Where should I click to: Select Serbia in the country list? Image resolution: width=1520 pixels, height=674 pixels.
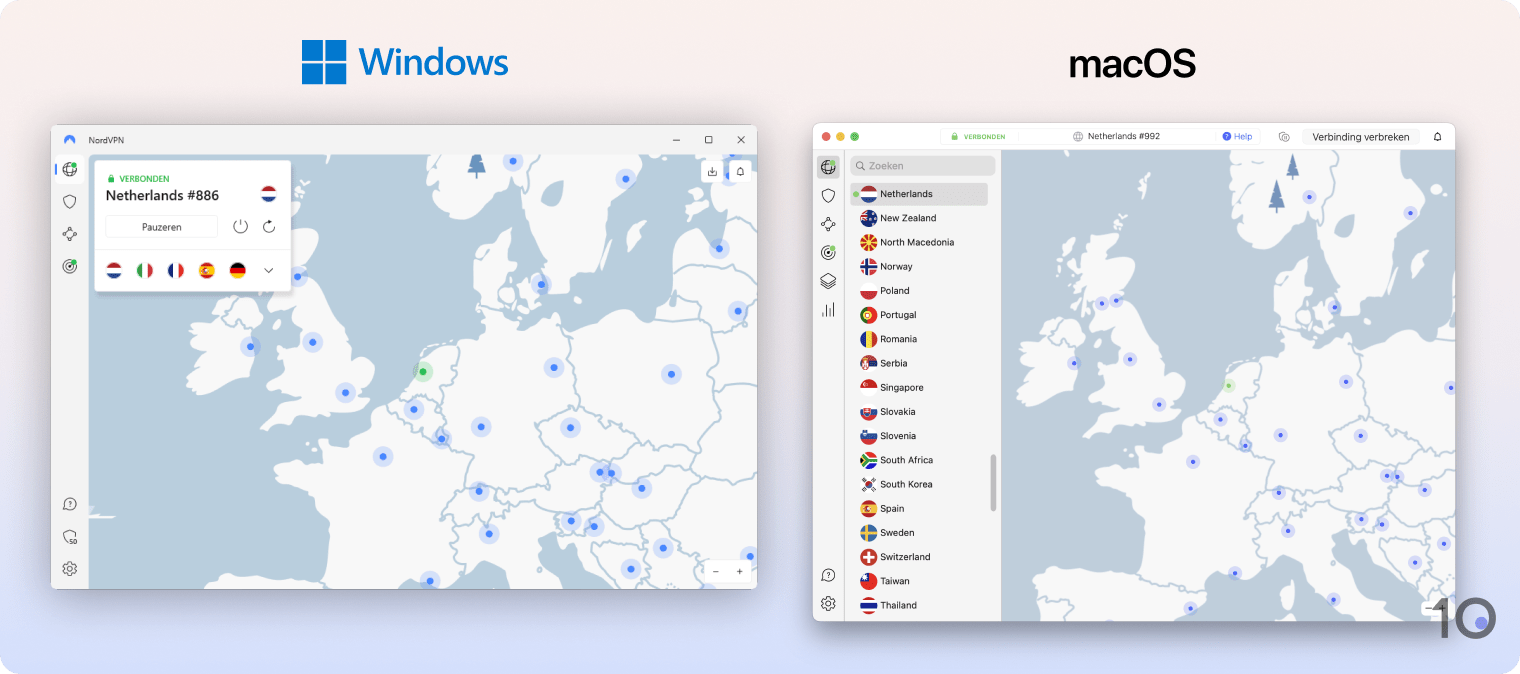point(919,363)
